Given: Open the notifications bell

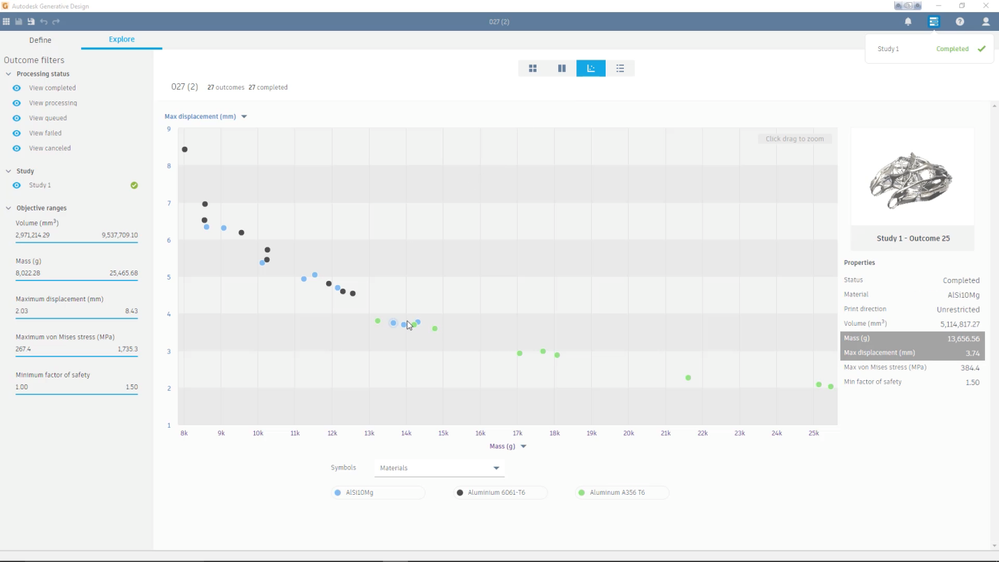Looking at the screenshot, I should pos(908,22).
